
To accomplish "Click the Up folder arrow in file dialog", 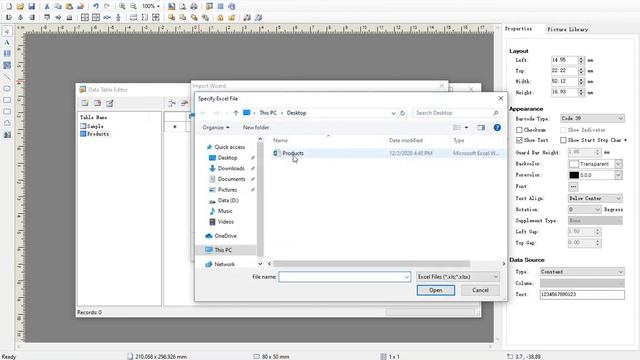I will click(236, 113).
